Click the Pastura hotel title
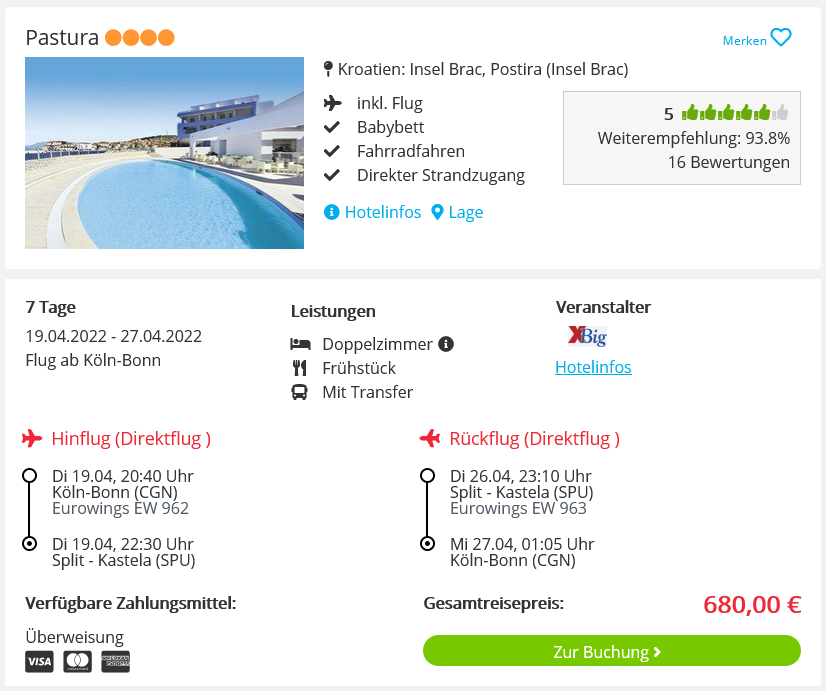826x691 pixels. coord(62,38)
